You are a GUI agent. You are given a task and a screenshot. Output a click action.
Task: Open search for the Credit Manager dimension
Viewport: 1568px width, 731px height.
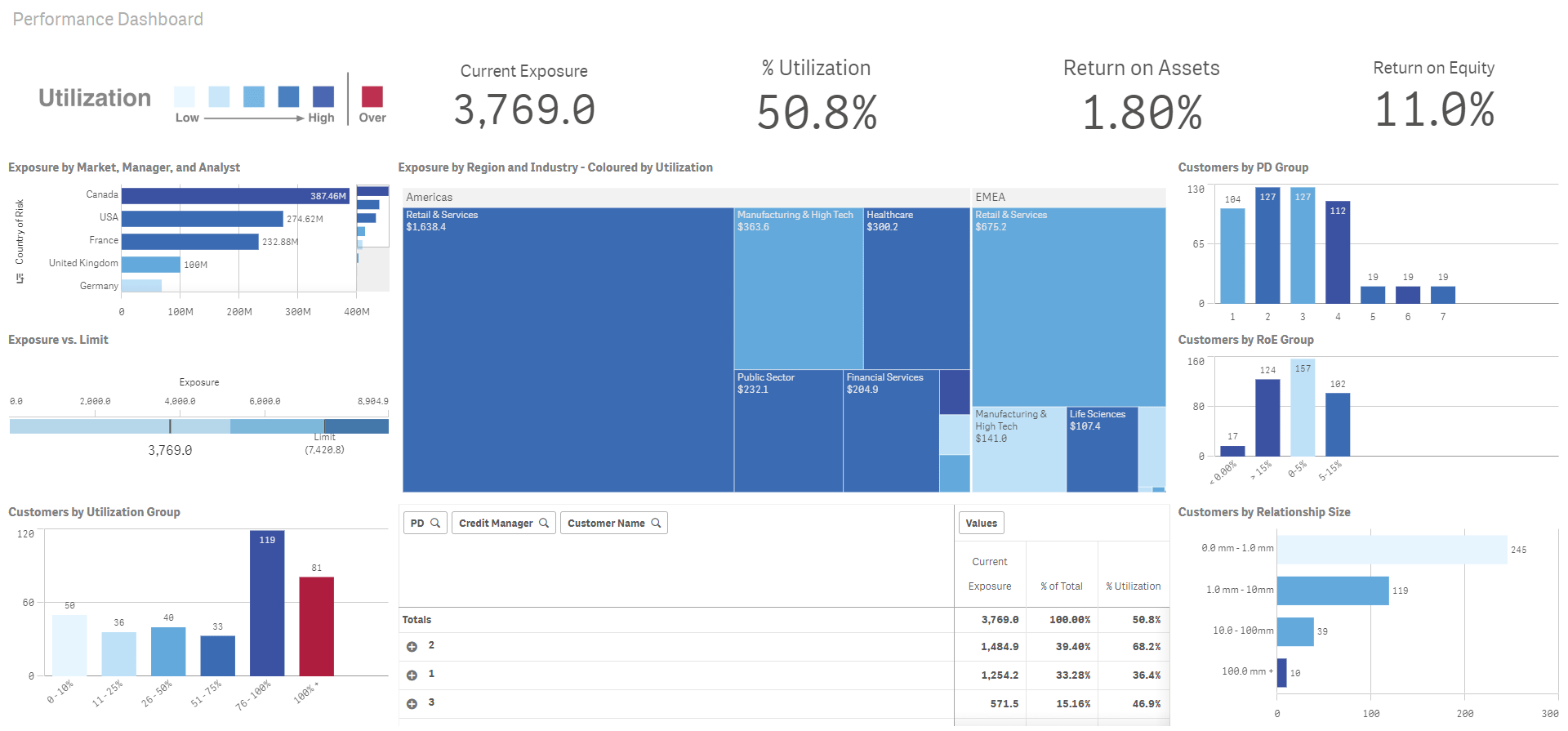coord(544,523)
